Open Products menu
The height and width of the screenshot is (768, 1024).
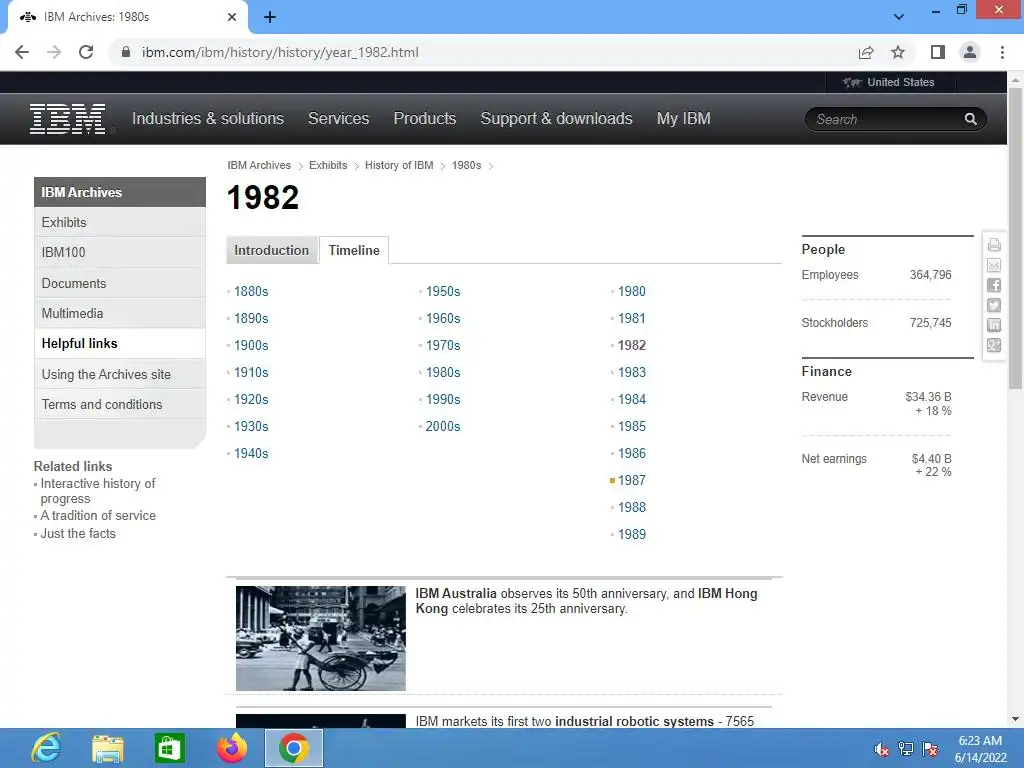coord(424,119)
